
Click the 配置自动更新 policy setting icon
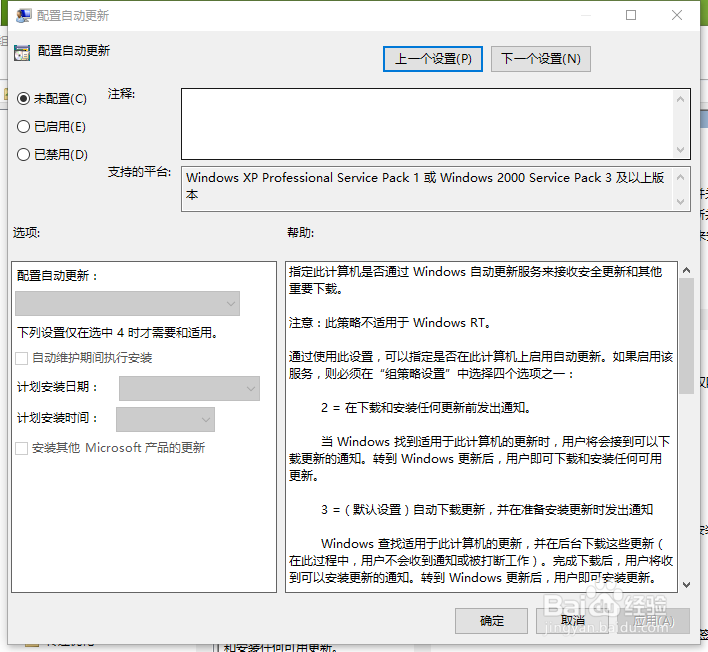pos(22,53)
